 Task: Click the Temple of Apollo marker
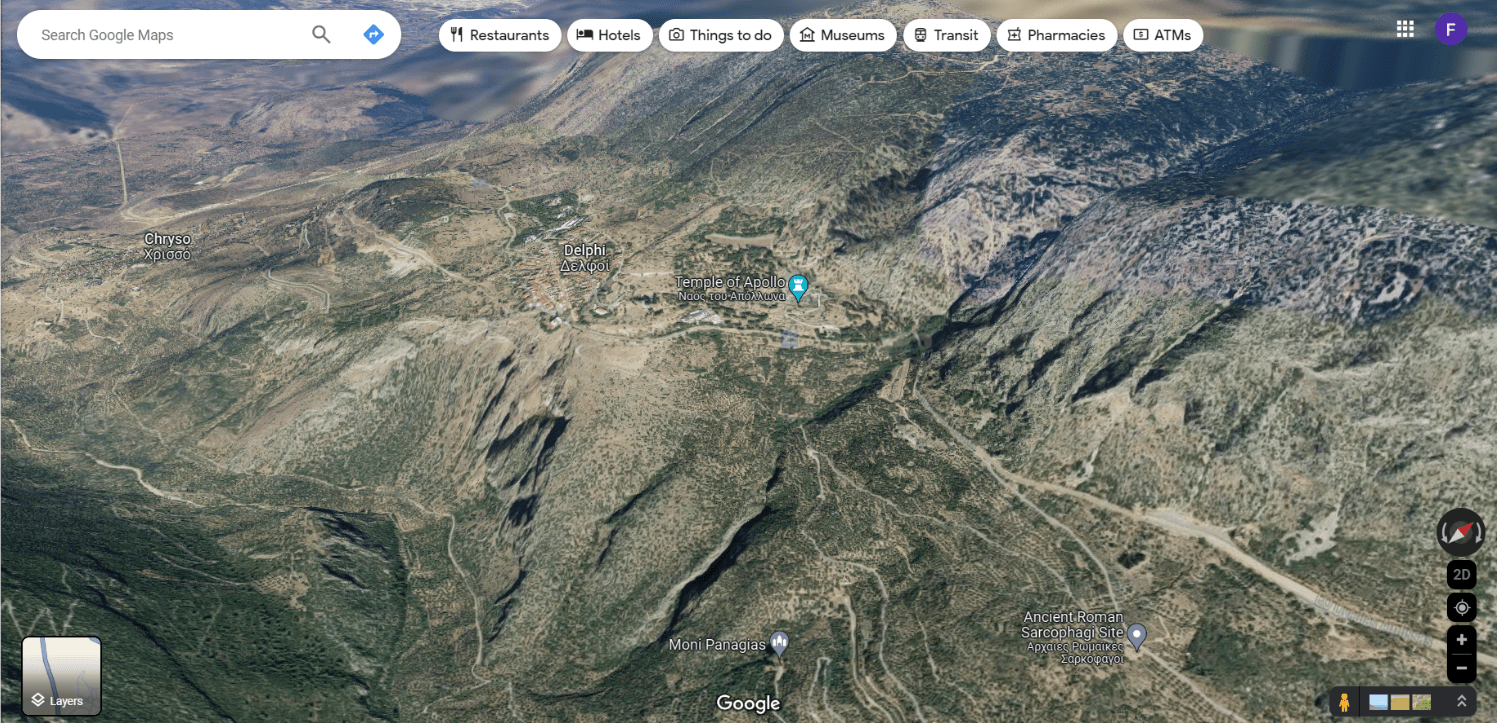coord(798,288)
